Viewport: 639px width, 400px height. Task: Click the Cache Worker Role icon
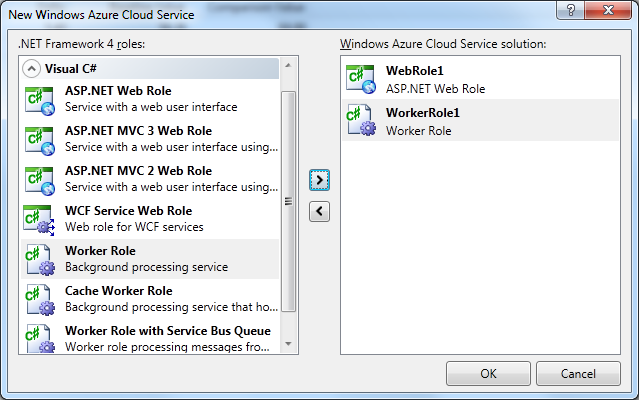tap(39, 300)
